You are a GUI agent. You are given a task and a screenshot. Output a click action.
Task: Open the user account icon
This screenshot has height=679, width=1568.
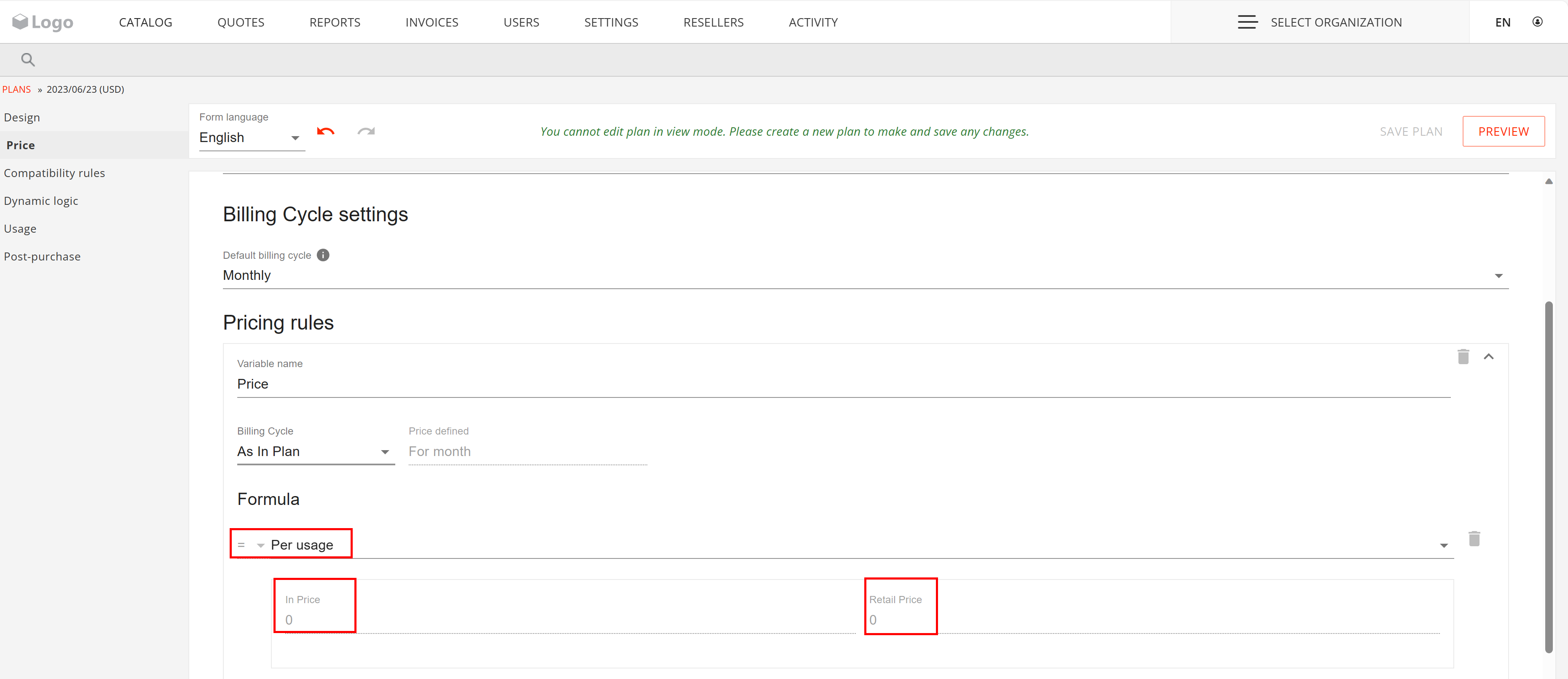pyautogui.click(x=1537, y=22)
